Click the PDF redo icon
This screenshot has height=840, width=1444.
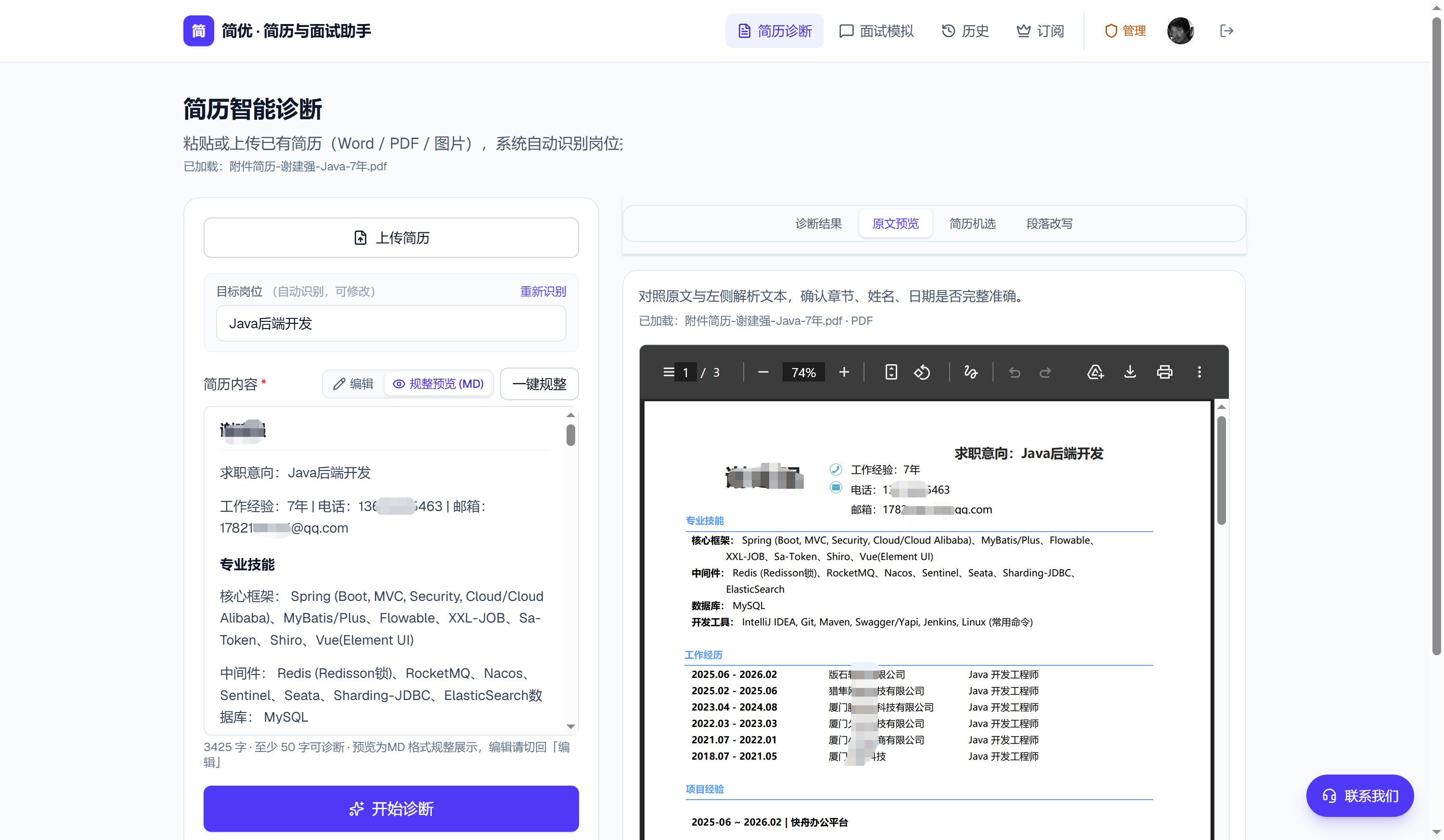coord(1045,372)
